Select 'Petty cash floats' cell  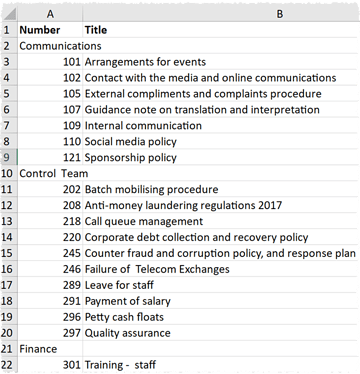[221, 317]
